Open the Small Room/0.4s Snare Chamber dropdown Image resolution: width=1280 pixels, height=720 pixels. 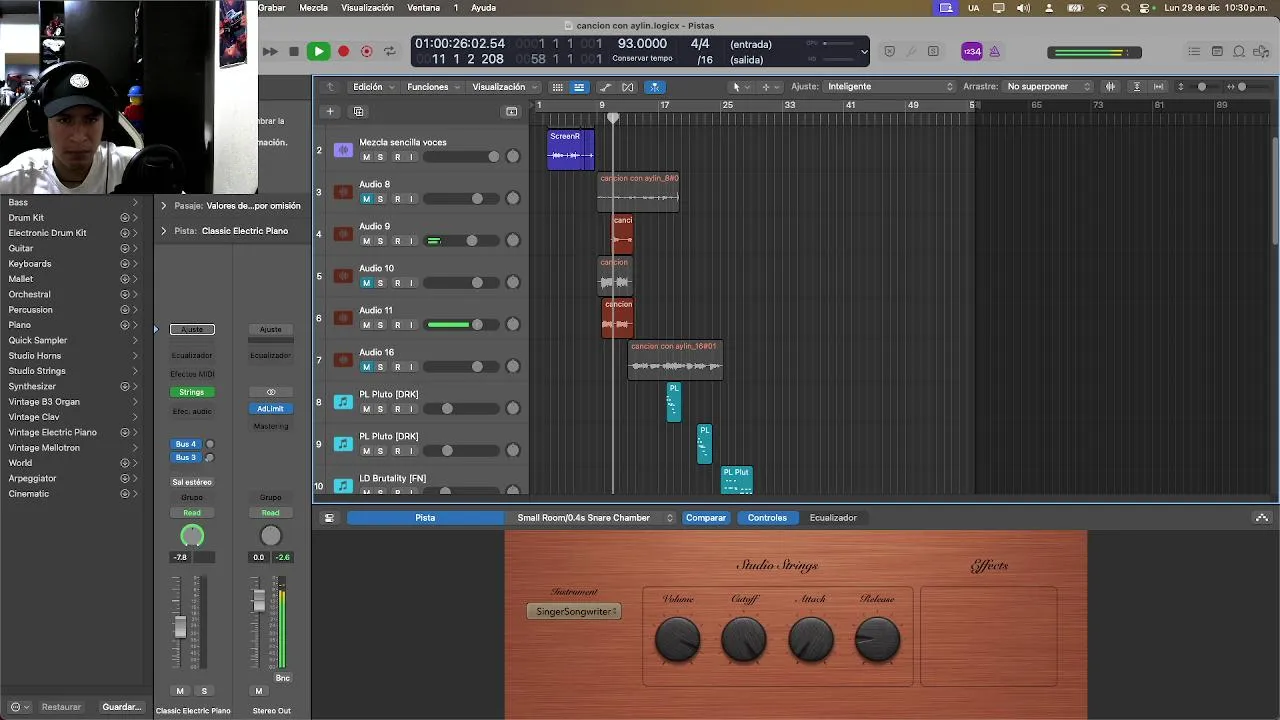[596, 518]
